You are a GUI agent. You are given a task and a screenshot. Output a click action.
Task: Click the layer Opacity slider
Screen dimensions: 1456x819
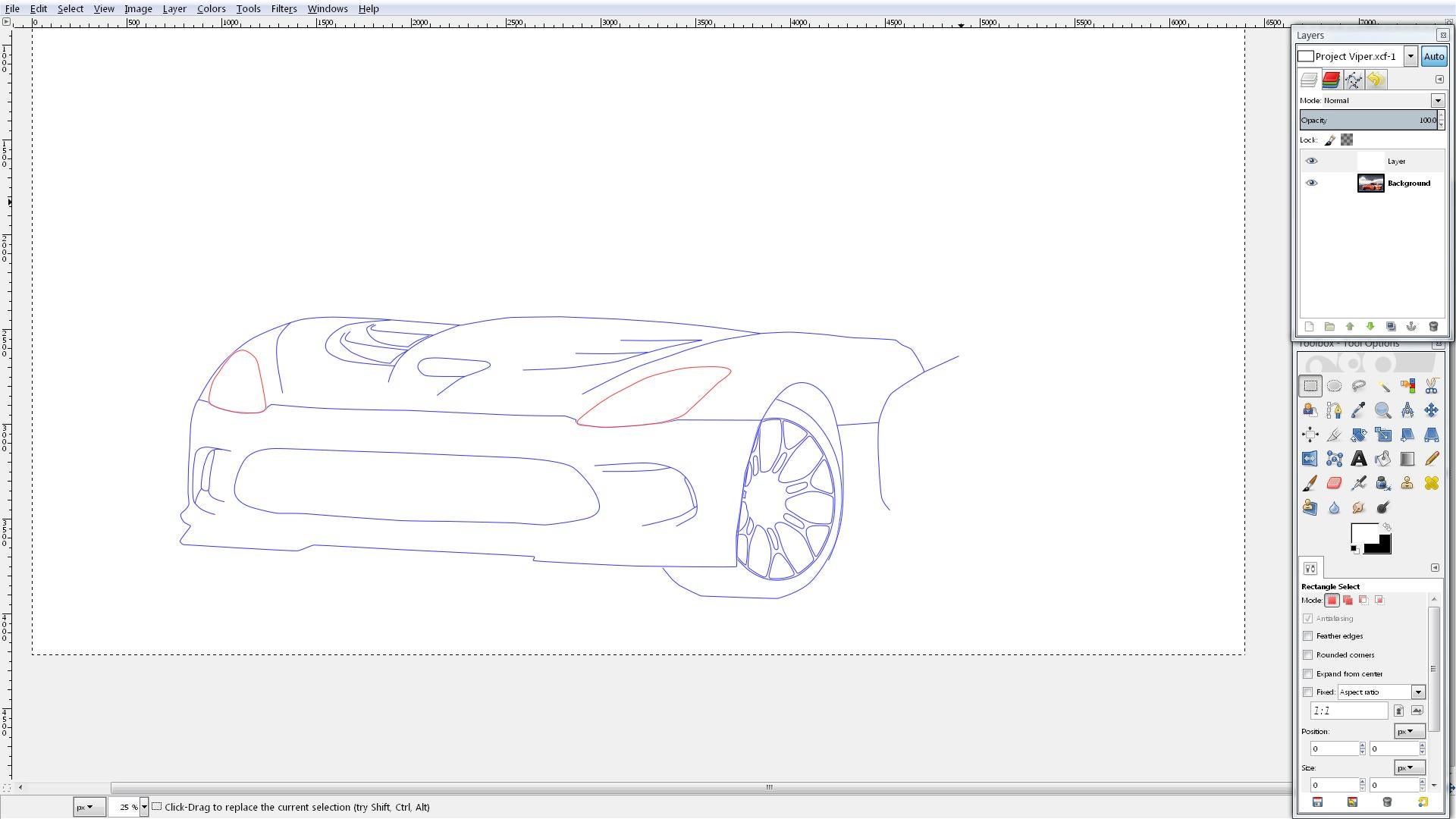tap(1368, 120)
